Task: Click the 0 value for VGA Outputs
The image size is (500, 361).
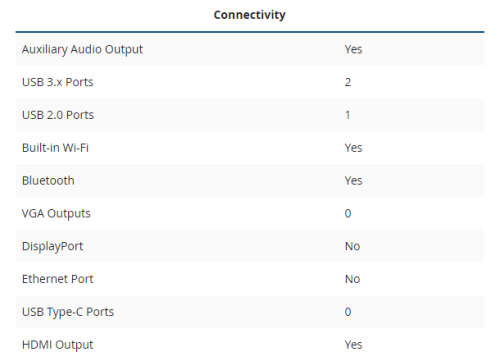Action: click(x=348, y=213)
